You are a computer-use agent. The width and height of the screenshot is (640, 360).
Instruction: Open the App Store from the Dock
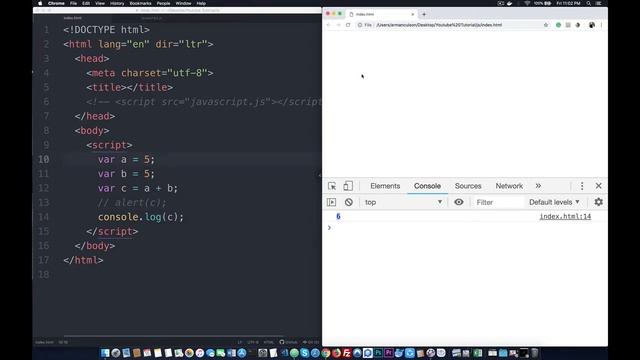click(x=242, y=353)
